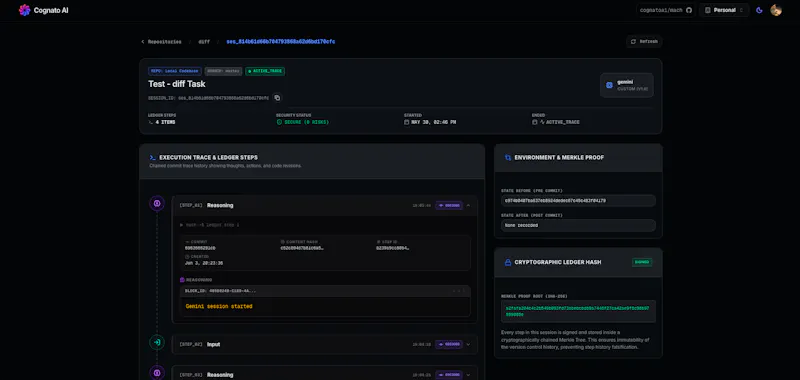Click the STEP_01 purple status badge
The image size is (800, 380).
point(449,206)
